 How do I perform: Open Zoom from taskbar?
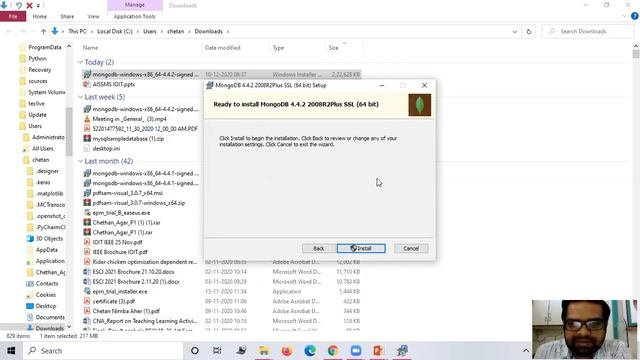(356, 351)
